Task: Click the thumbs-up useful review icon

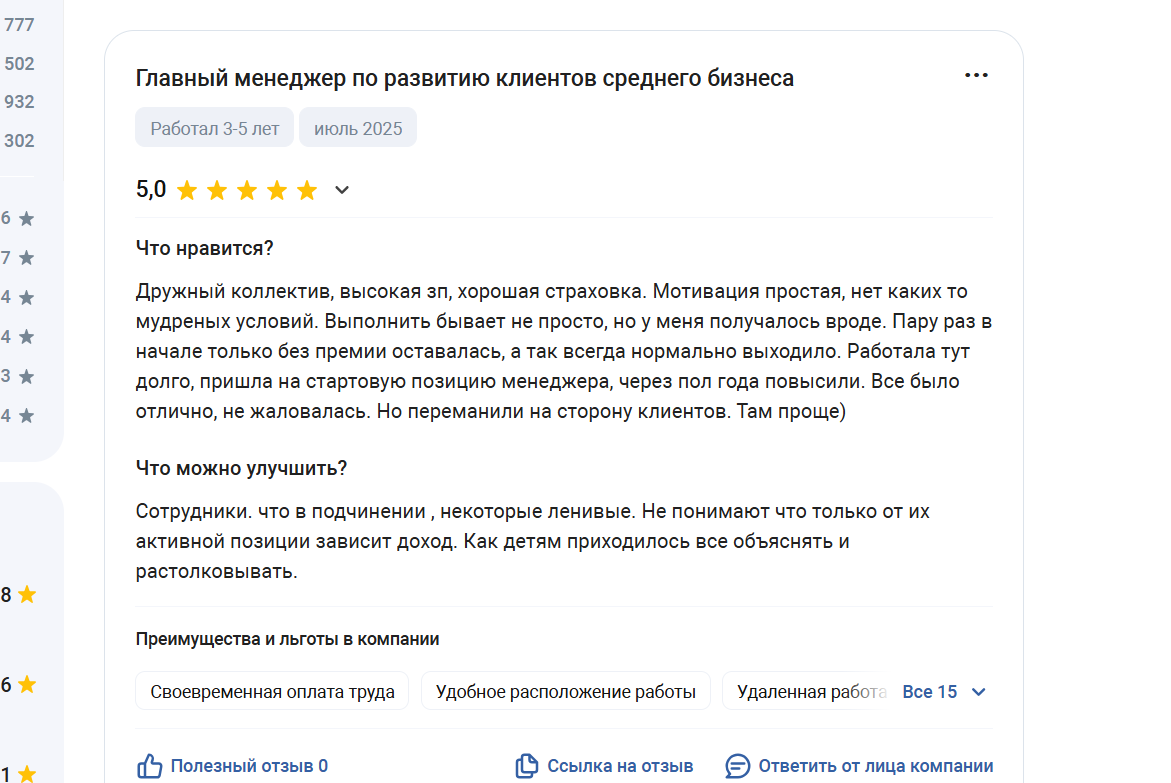Action: [149, 766]
